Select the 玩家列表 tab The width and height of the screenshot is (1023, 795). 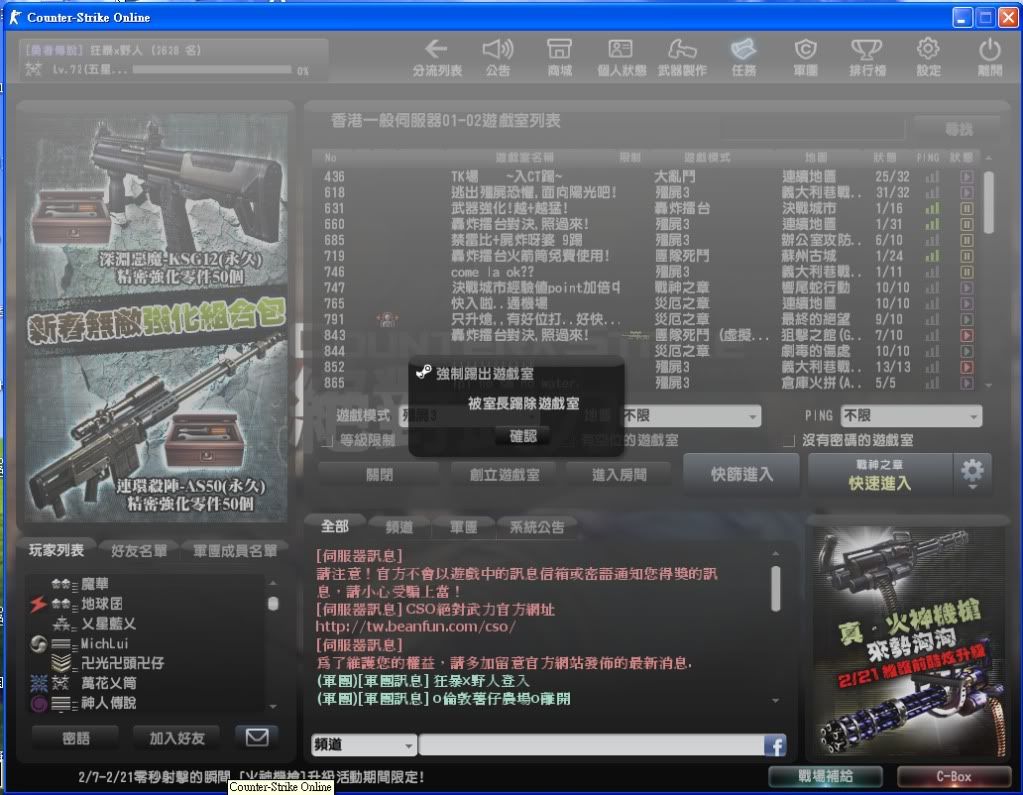click(56, 550)
